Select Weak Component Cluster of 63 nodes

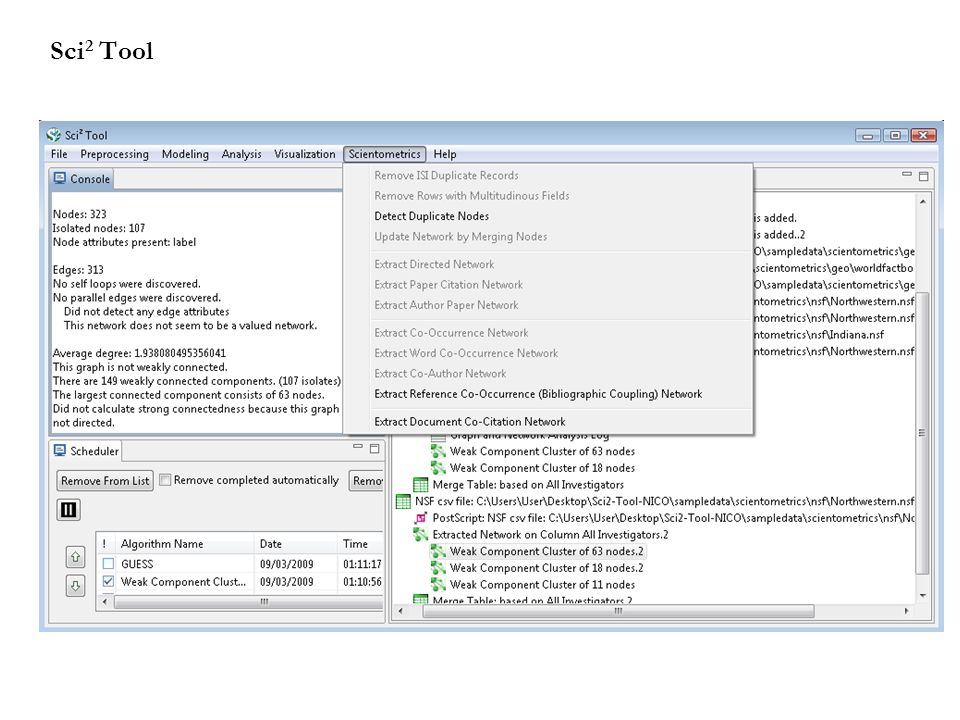542,451
